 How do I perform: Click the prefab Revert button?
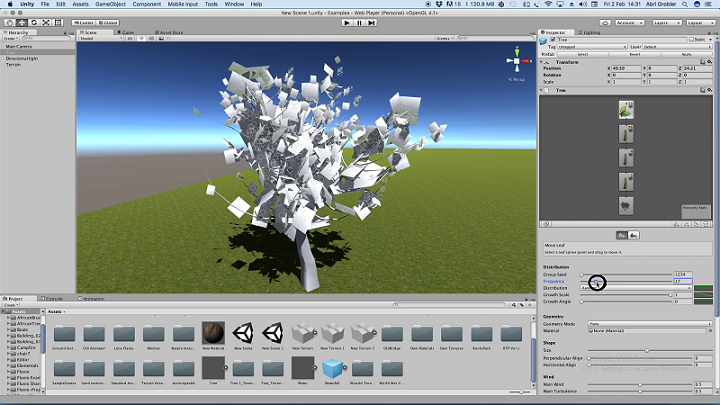(635, 54)
